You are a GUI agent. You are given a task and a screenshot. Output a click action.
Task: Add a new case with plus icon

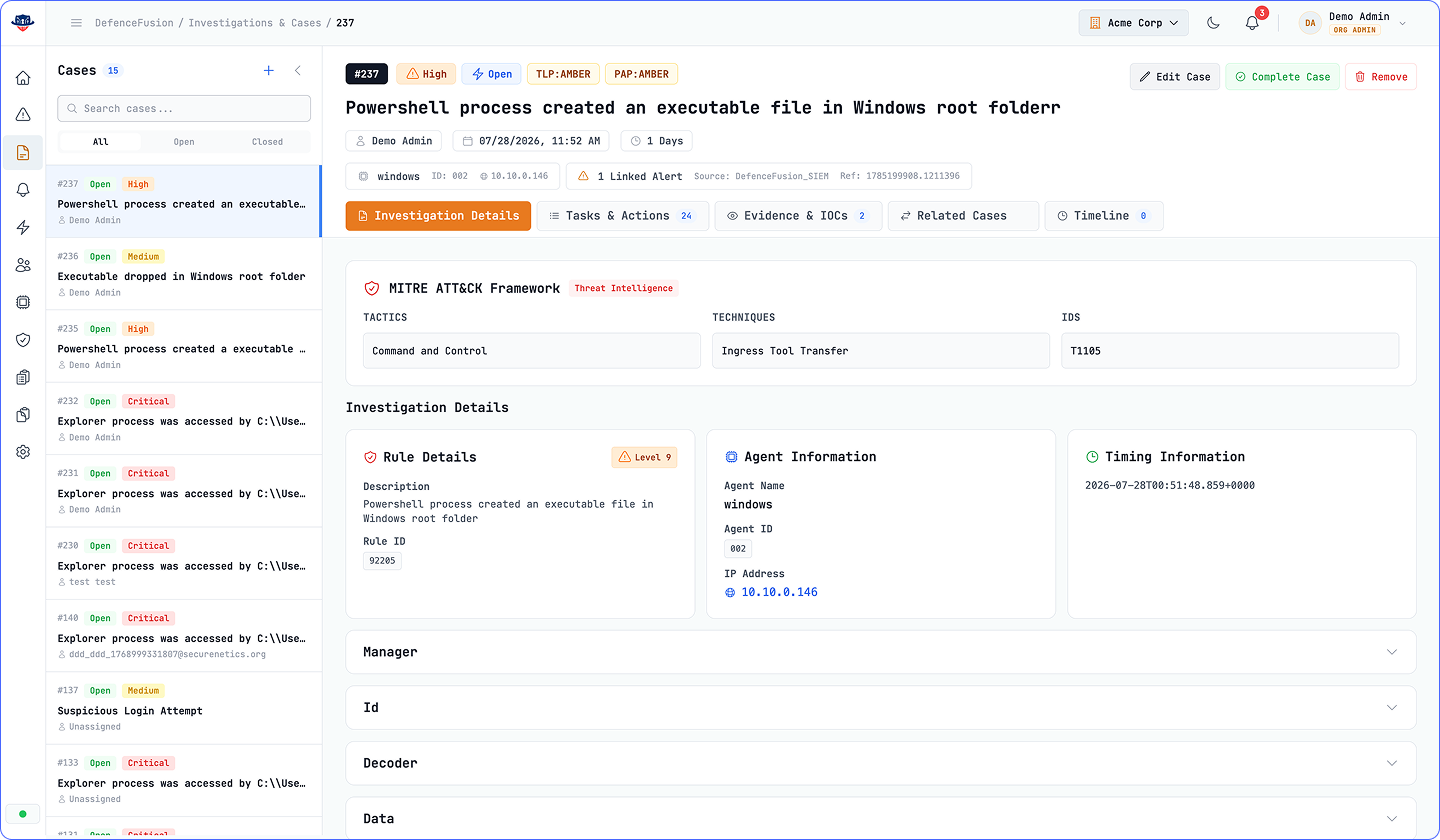pos(268,70)
